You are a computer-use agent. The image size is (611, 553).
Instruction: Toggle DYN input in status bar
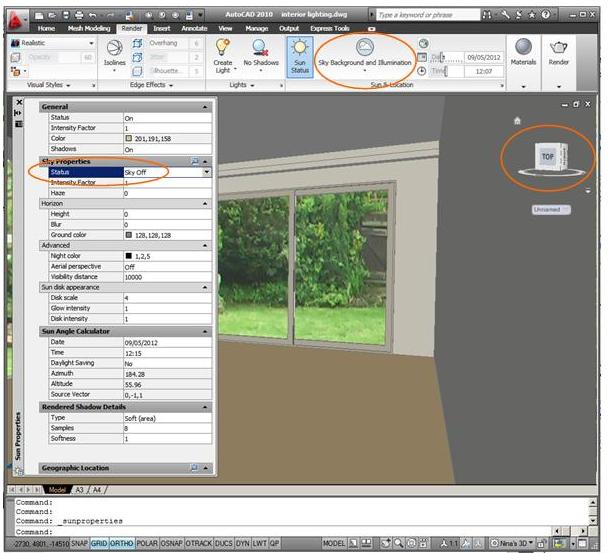pos(243,543)
